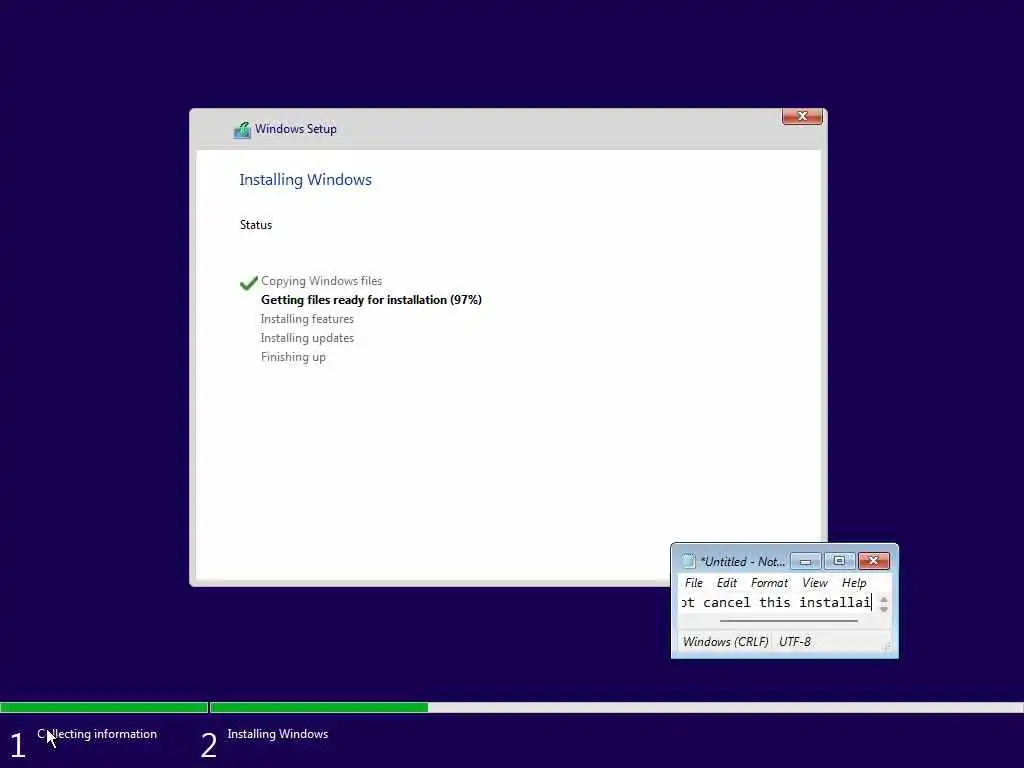Click the Notepad window resize grip
The height and width of the screenshot is (768, 1024).
coord(887,647)
